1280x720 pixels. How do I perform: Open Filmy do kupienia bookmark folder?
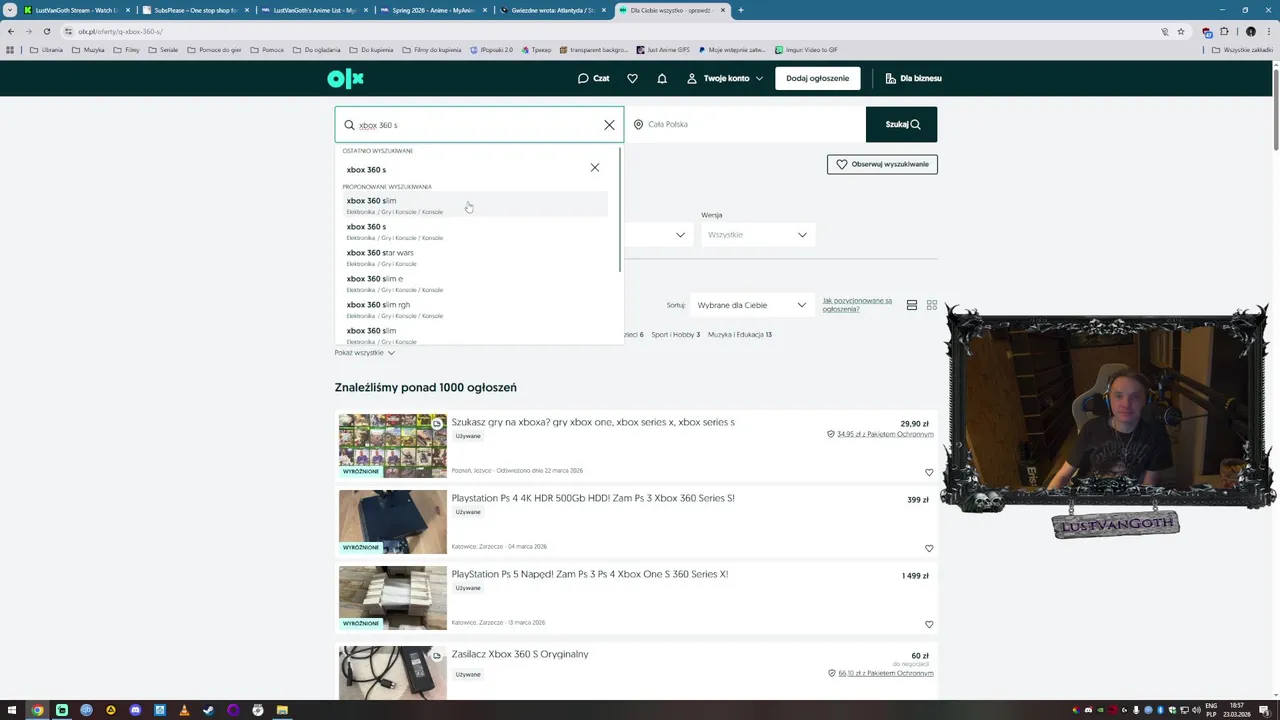coord(430,49)
